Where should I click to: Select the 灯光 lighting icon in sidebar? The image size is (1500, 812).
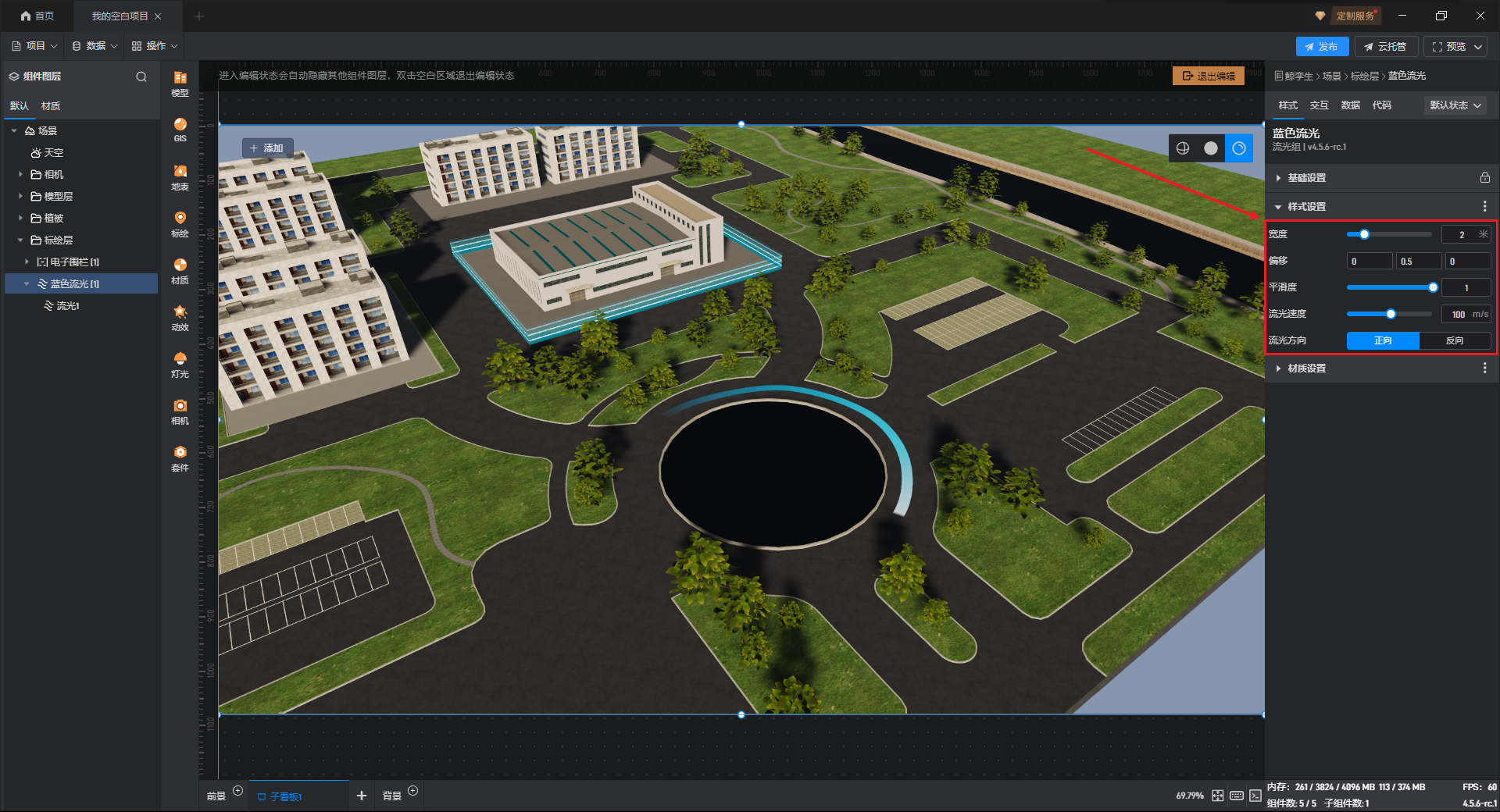pos(180,364)
